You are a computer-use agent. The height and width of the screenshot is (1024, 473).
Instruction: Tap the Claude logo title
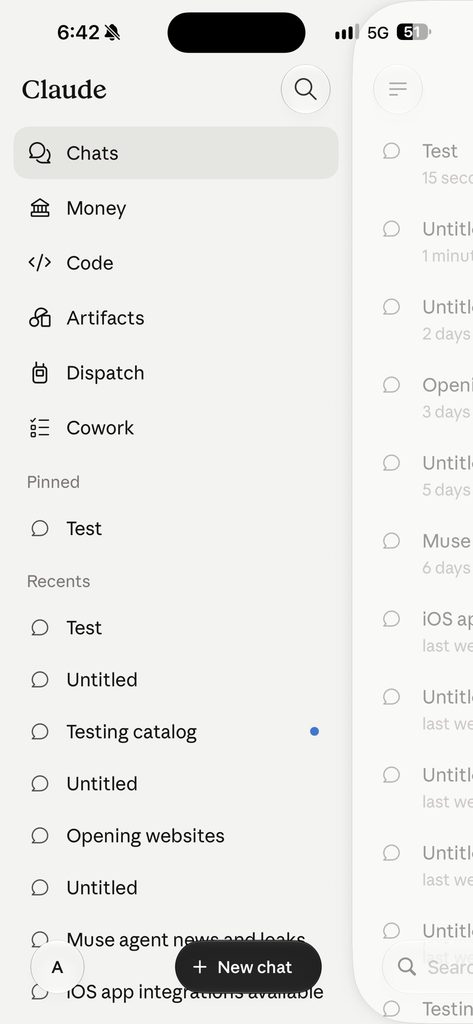(64, 89)
